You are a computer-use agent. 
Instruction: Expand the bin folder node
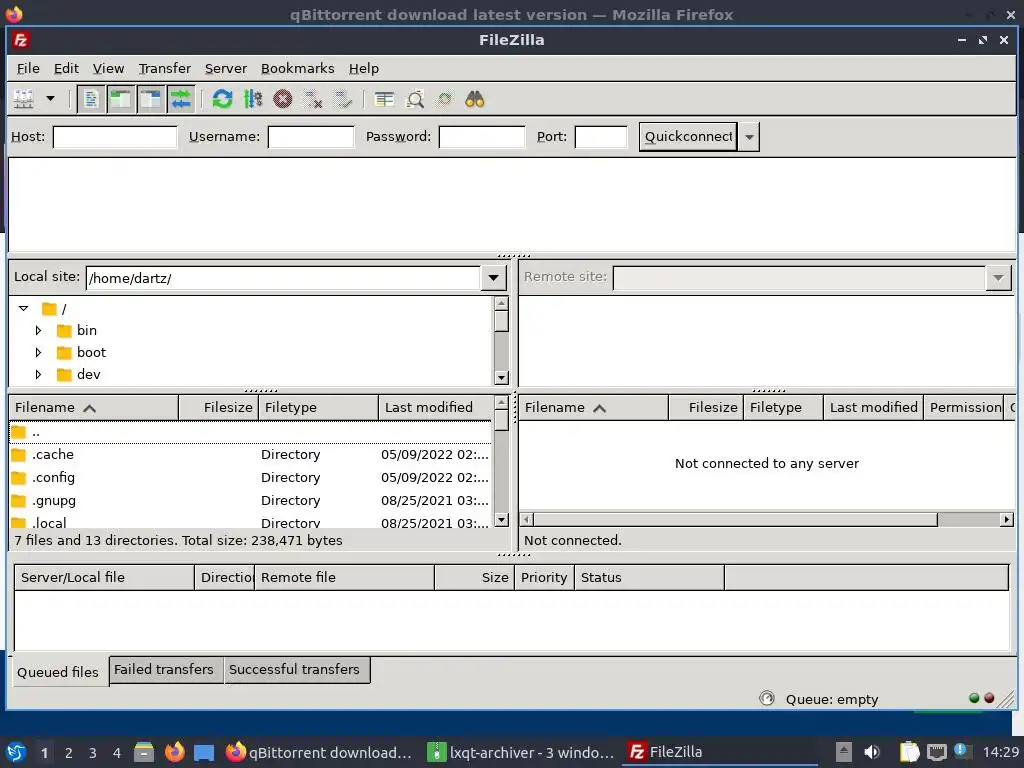38,330
